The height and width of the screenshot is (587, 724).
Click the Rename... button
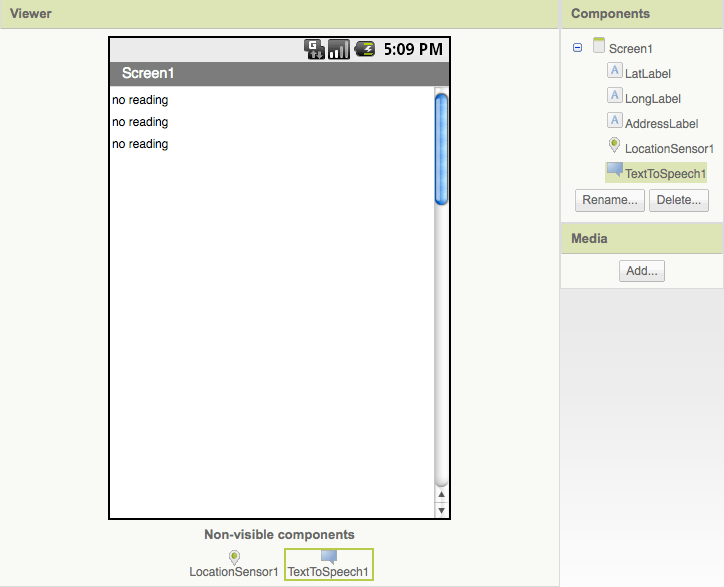[x=609, y=200]
